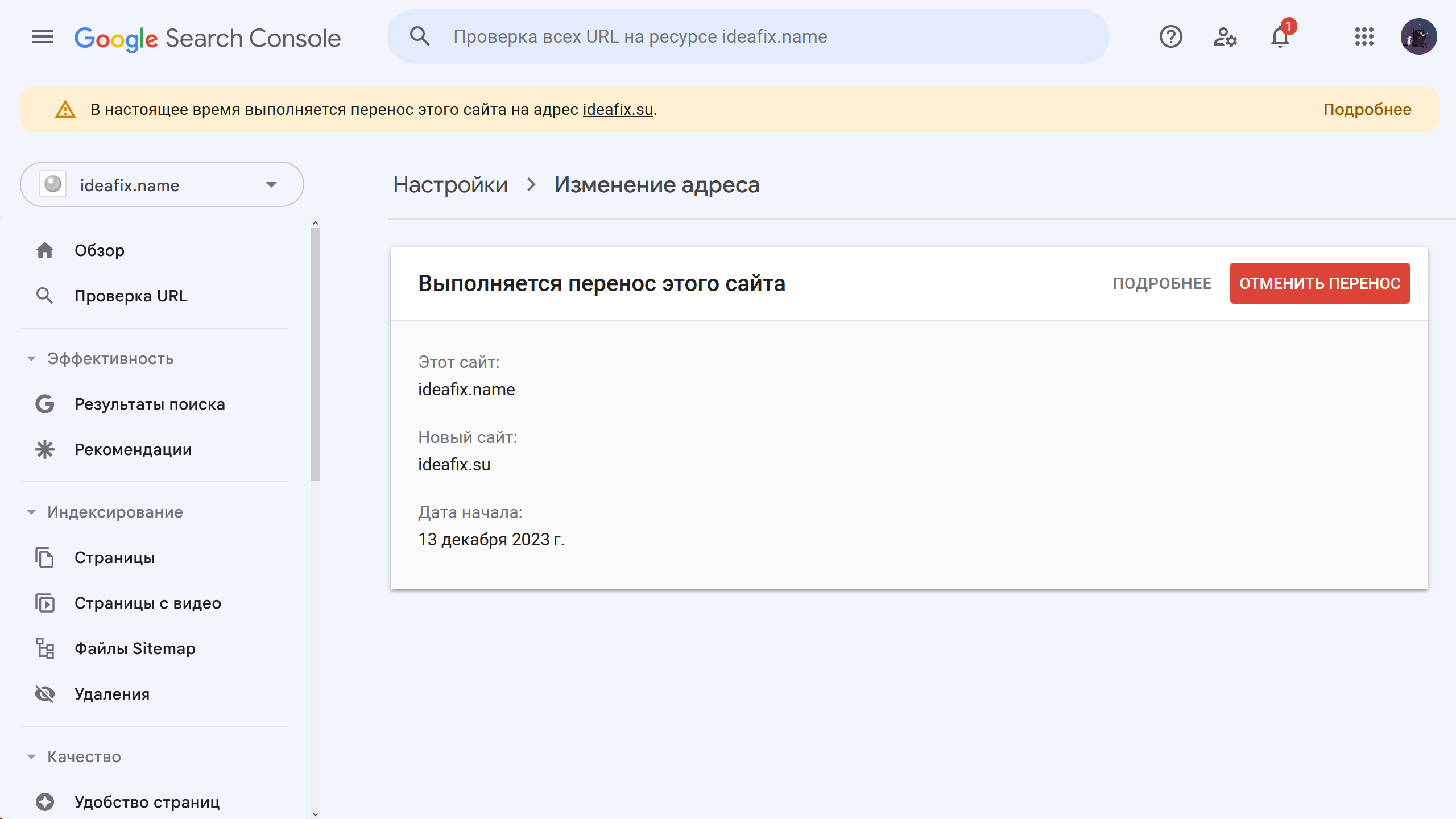The image size is (1456, 819).
Task: Click the account avatar picture
Action: [x=1418, y=38]
